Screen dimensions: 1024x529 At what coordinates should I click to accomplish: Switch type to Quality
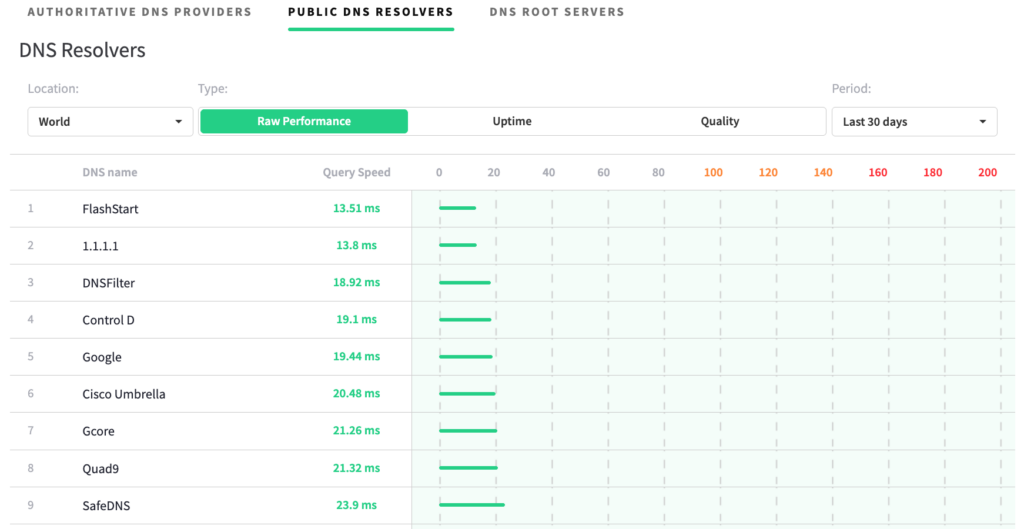pos(720,121)
